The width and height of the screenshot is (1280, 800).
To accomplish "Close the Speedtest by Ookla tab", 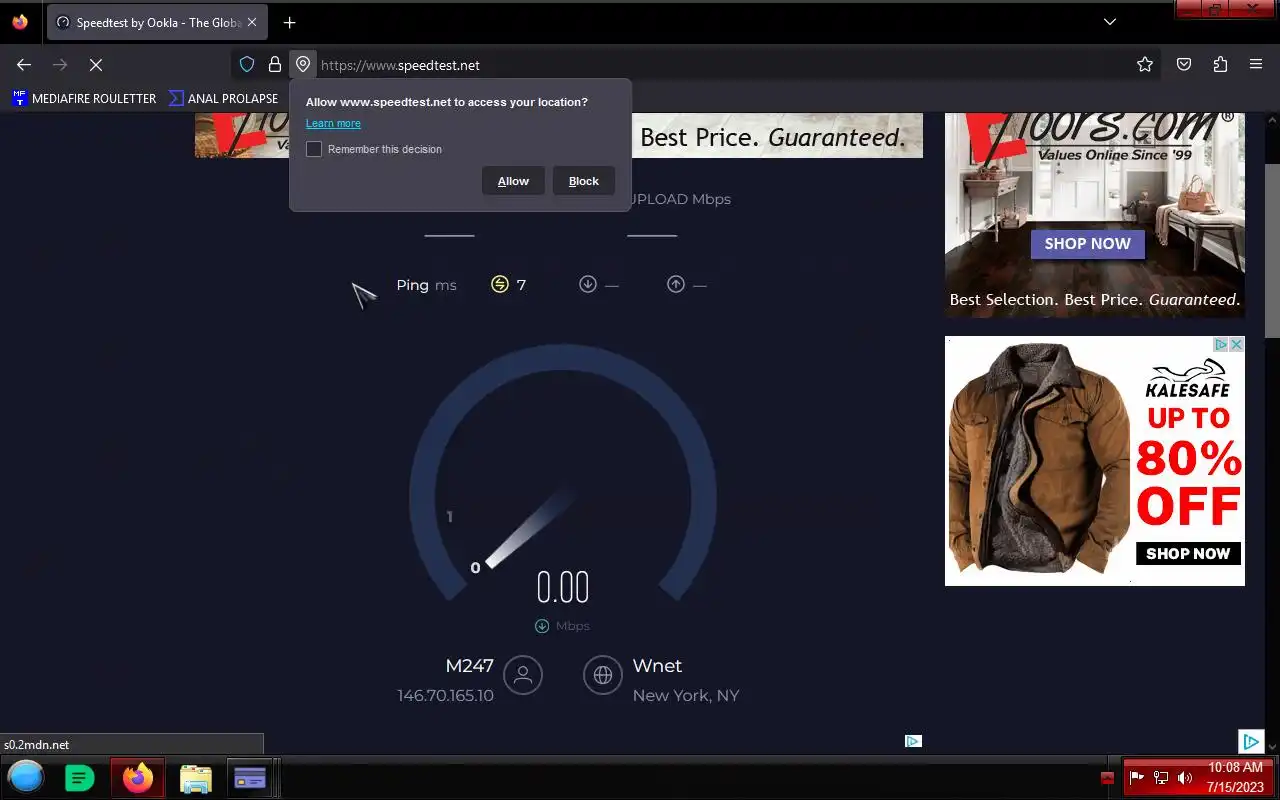I will click(251, 23).
